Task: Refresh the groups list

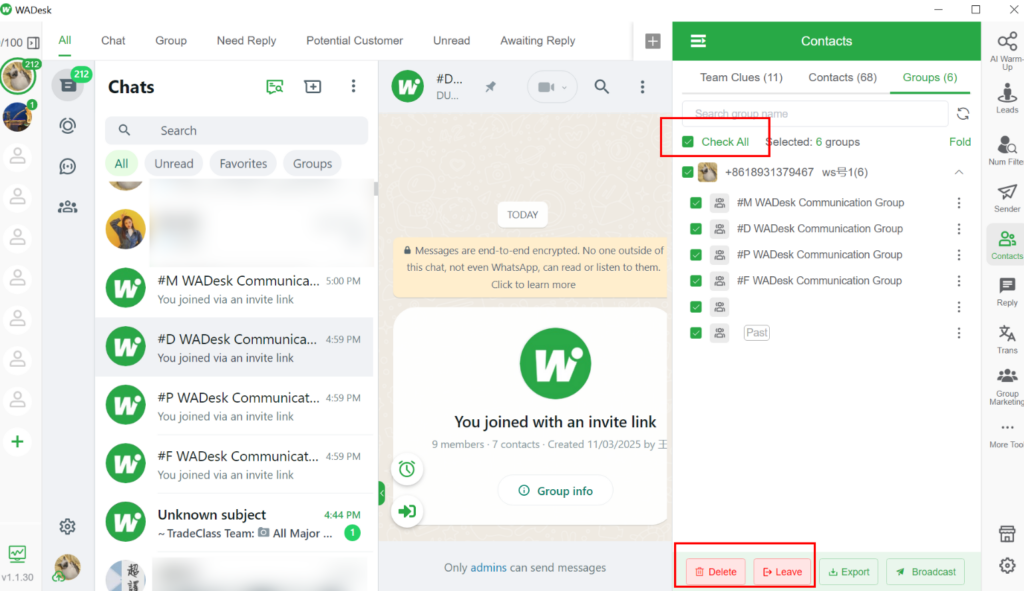Action: pos(963,114)
